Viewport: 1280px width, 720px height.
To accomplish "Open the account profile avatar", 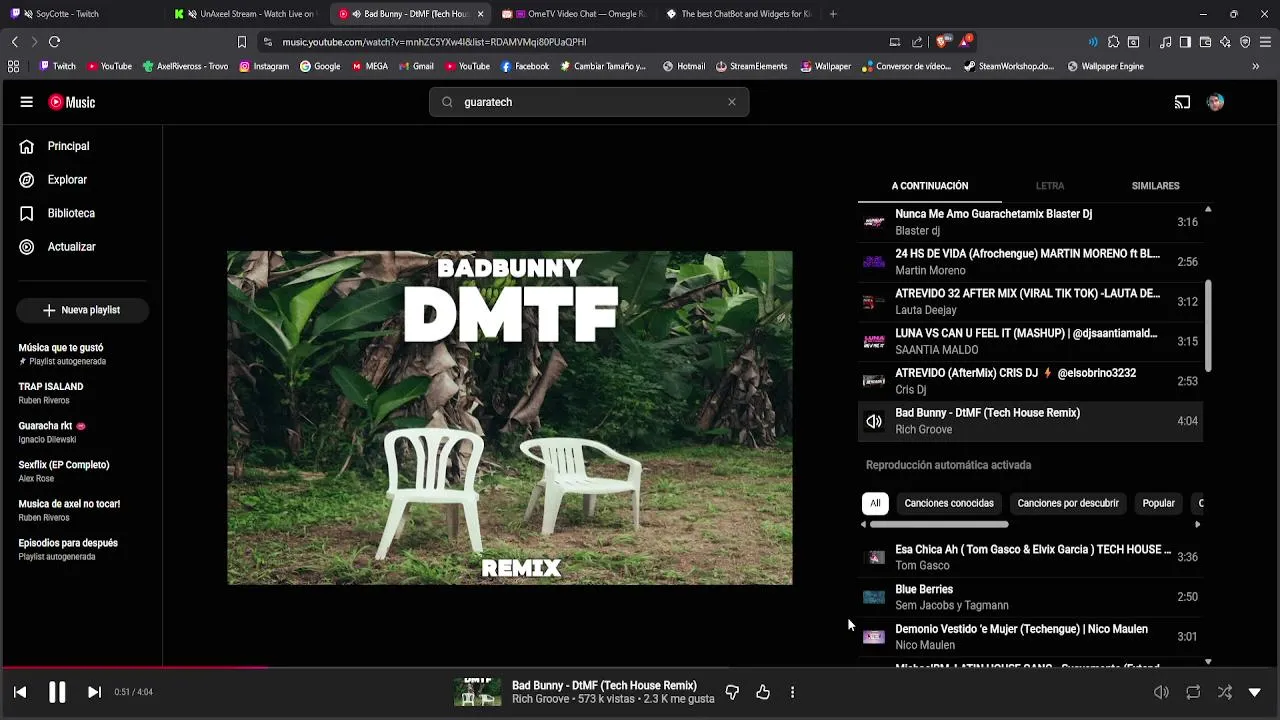I will [1215, 102].
